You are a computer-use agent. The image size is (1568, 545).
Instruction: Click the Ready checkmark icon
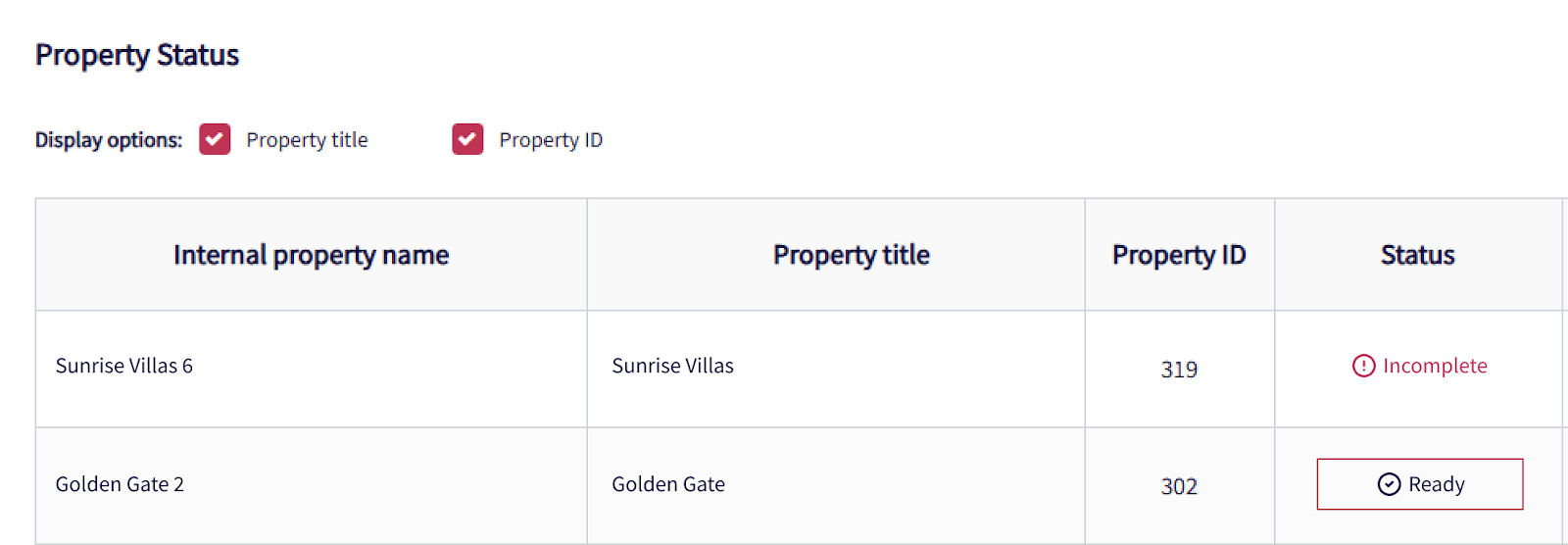coord(1389,484)
